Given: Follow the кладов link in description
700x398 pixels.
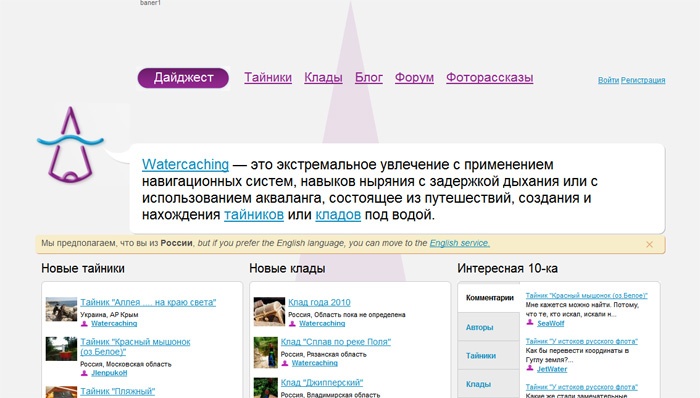Looking at the screenshot, I should (x=338, y=215).
